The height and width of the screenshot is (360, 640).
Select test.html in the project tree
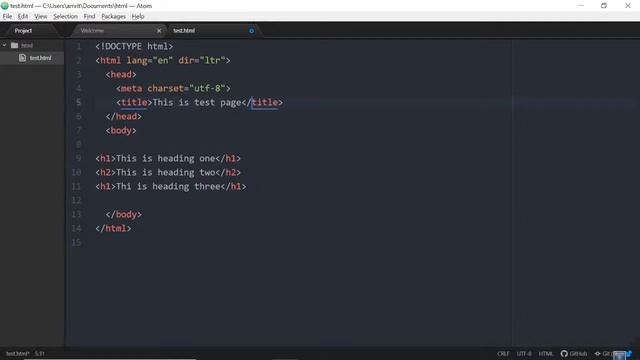[x=40, y=58]
